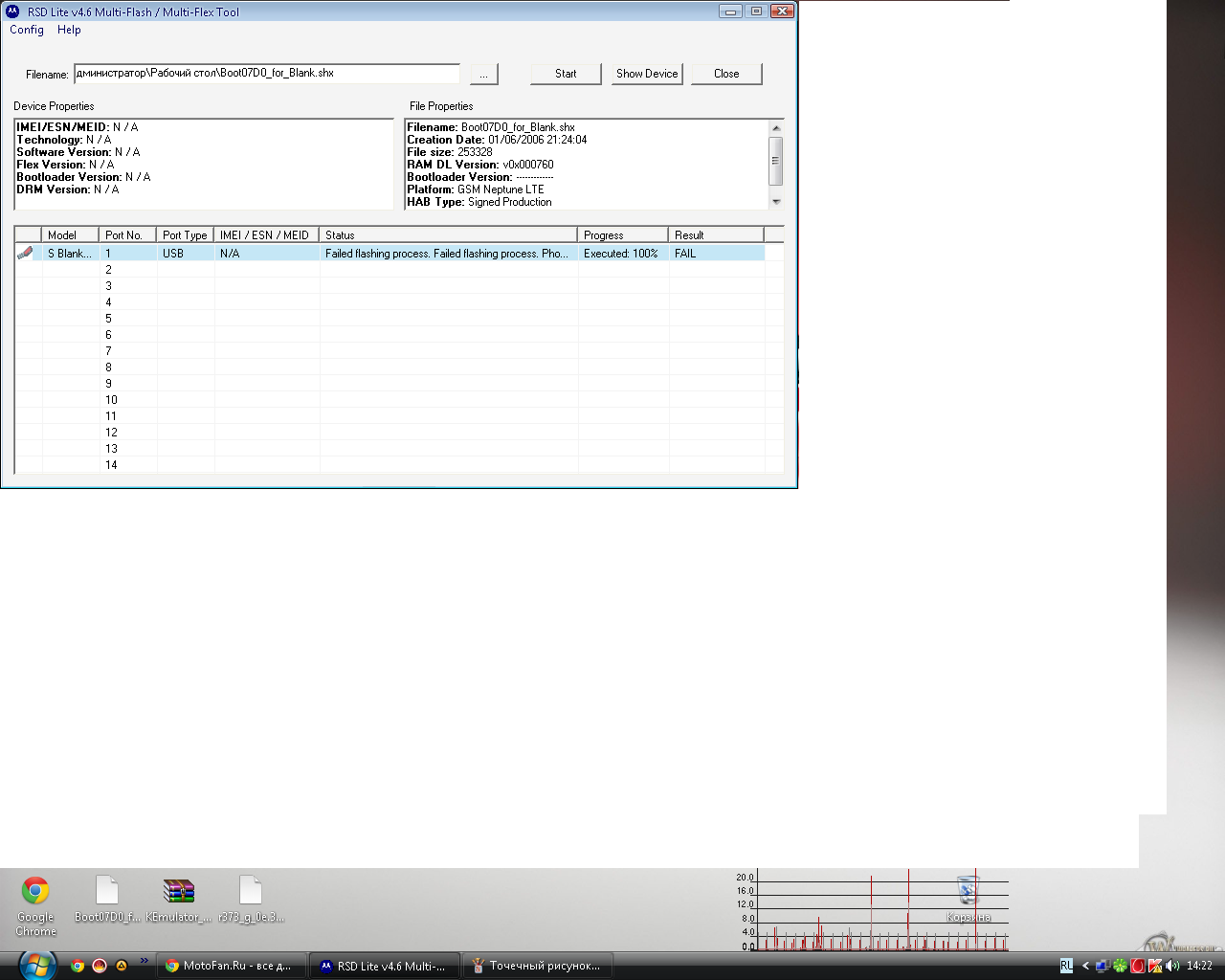Click the Status column header

(x=448, y=234)
